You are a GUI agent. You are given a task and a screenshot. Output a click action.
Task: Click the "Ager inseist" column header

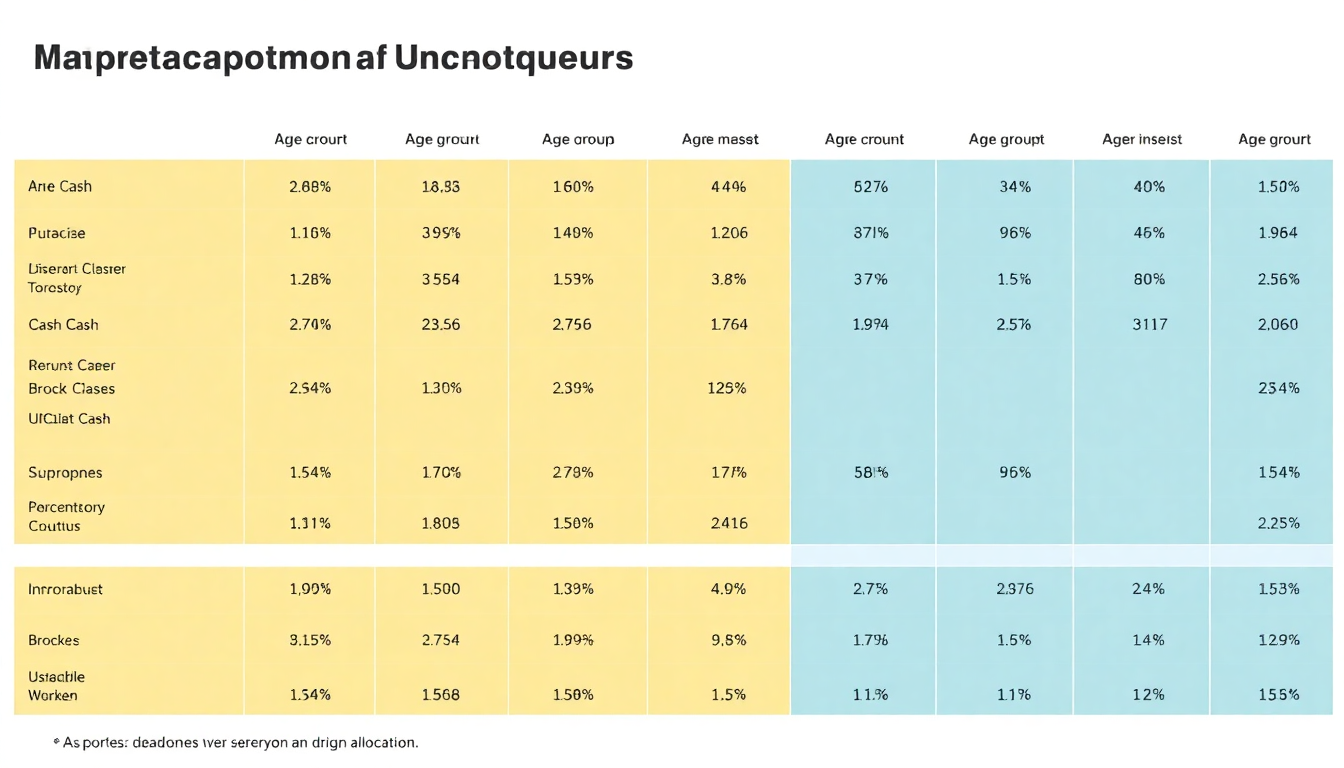[1142, 139]
